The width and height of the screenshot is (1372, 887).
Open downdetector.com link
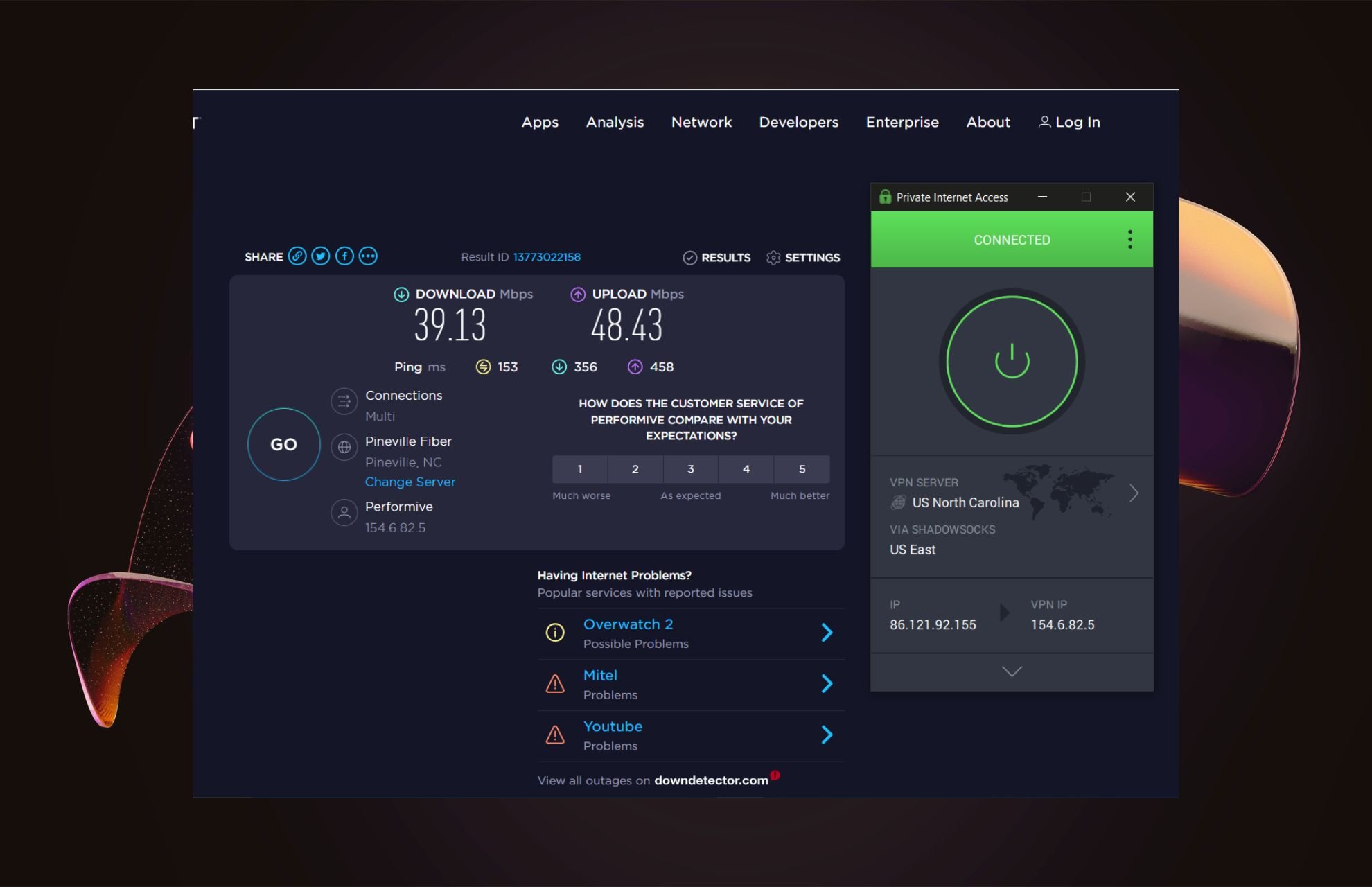point(711,780)
